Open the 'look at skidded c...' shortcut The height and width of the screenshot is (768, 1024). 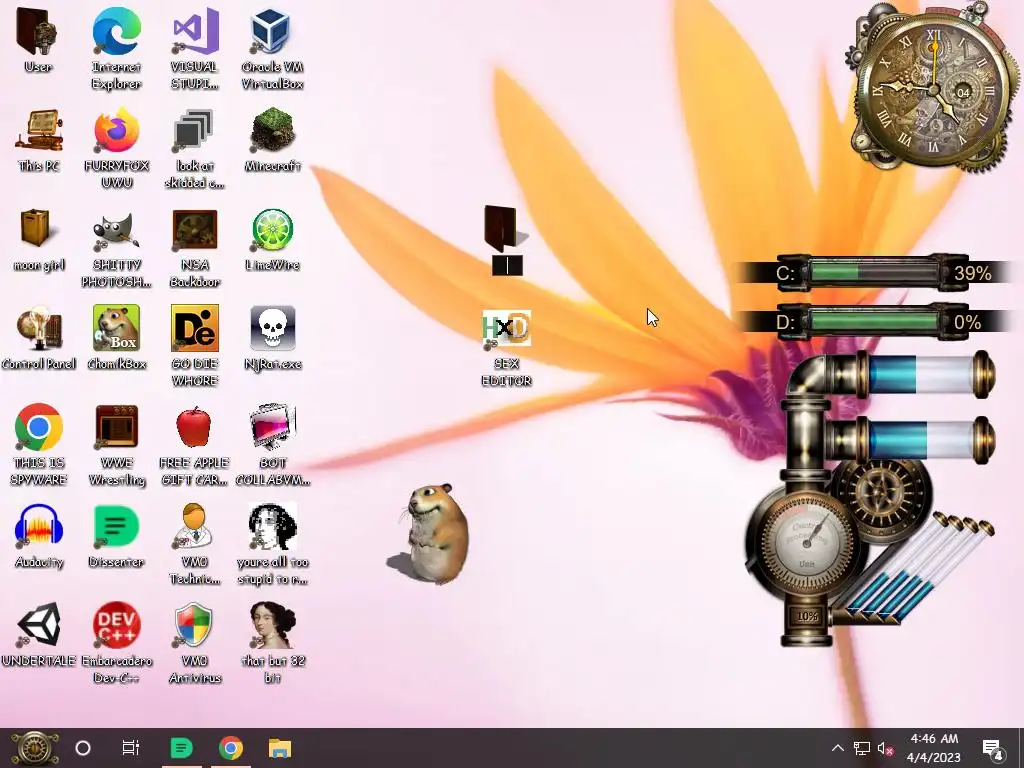tap(195, 131)
